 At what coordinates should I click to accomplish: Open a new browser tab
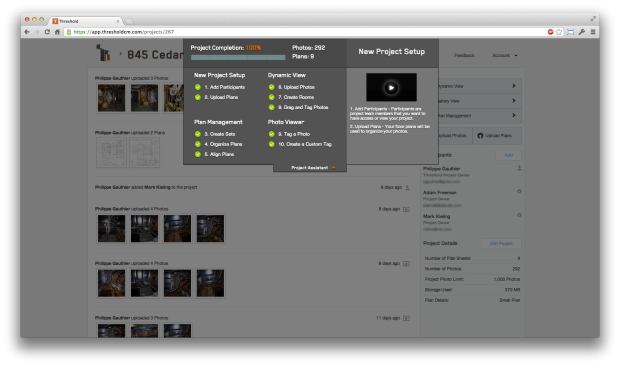(x=129, y=21)
